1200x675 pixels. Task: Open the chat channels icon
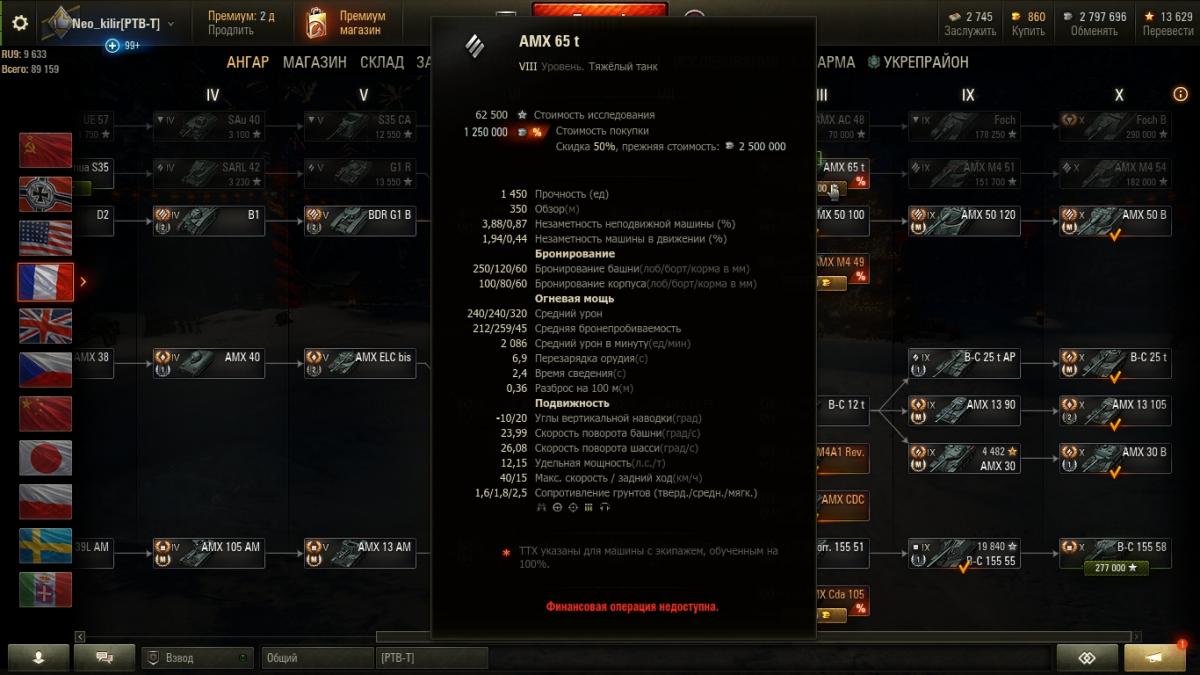[x=103, y=658]
